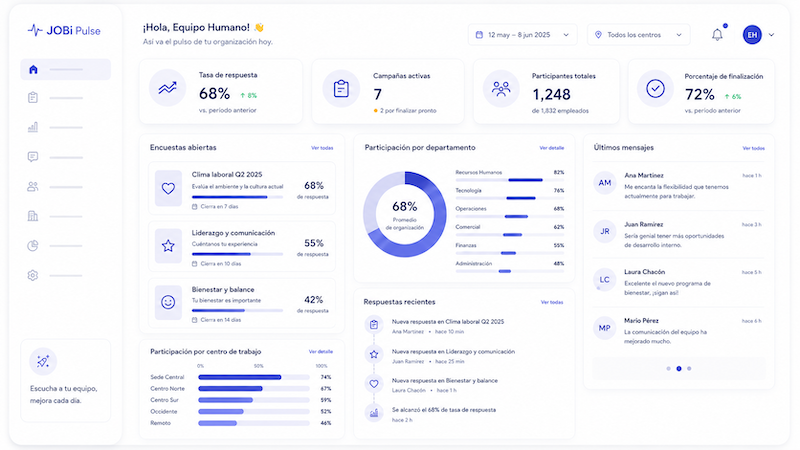Click the 1,248 participantes totales value
The height and width of the screenshot is (450, 800).
(552, 94)
